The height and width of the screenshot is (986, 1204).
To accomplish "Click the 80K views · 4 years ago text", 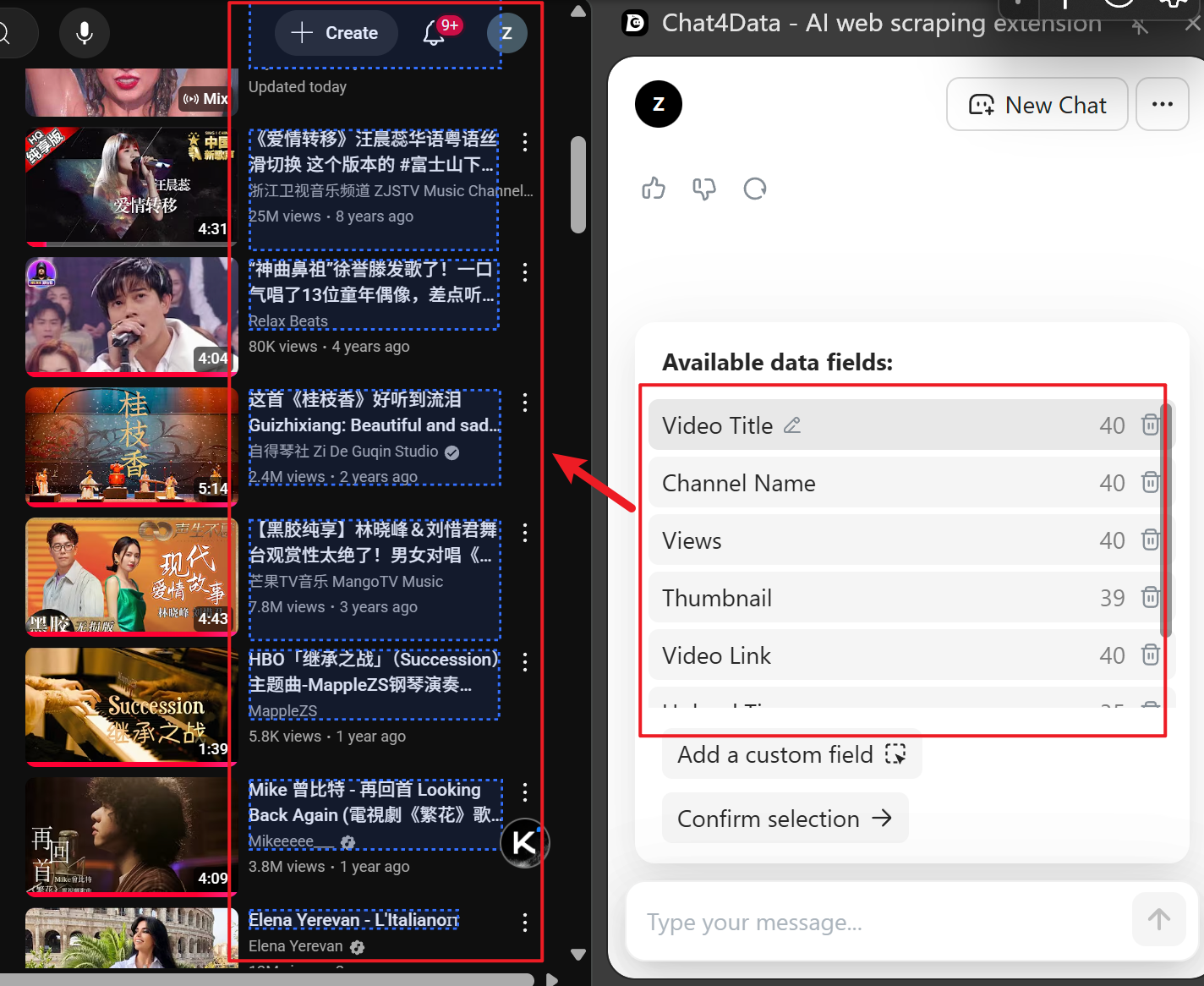I will point(329,347).
